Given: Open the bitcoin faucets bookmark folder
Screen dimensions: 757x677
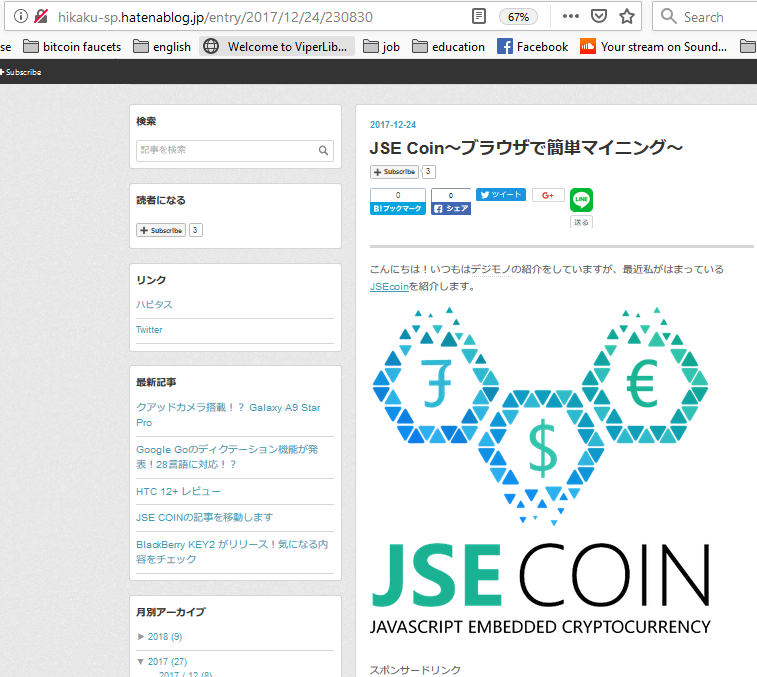Looking at the screenshot, I should click(x=72, y=47).
